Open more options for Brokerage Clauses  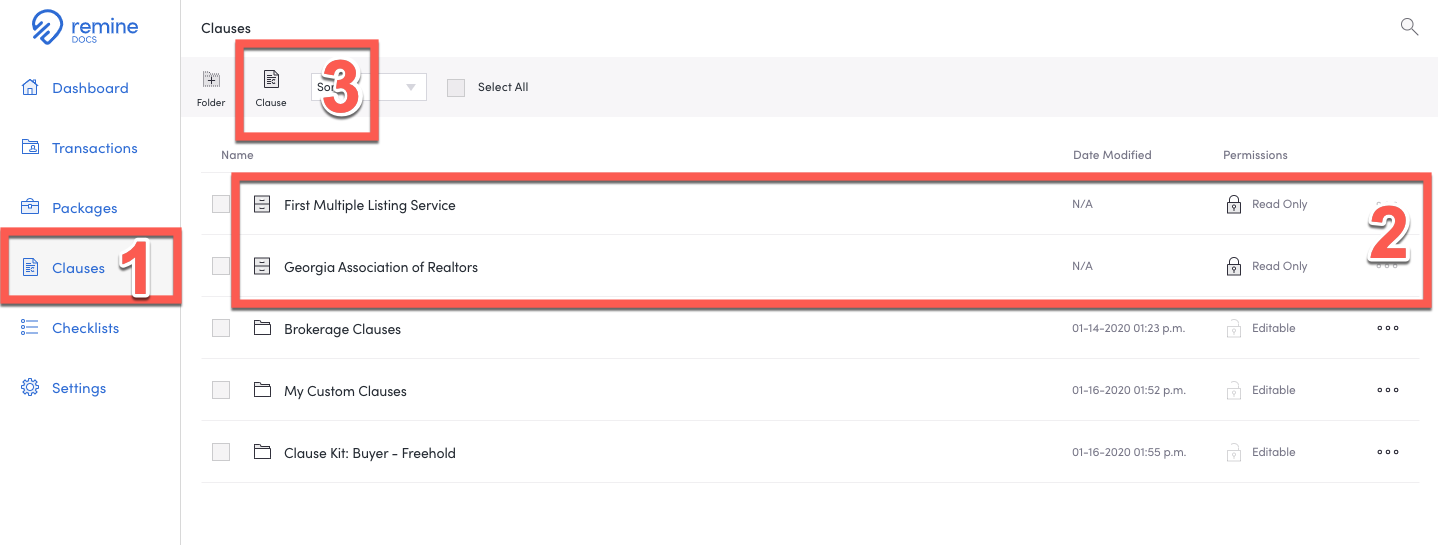[x=1388, y=328]
